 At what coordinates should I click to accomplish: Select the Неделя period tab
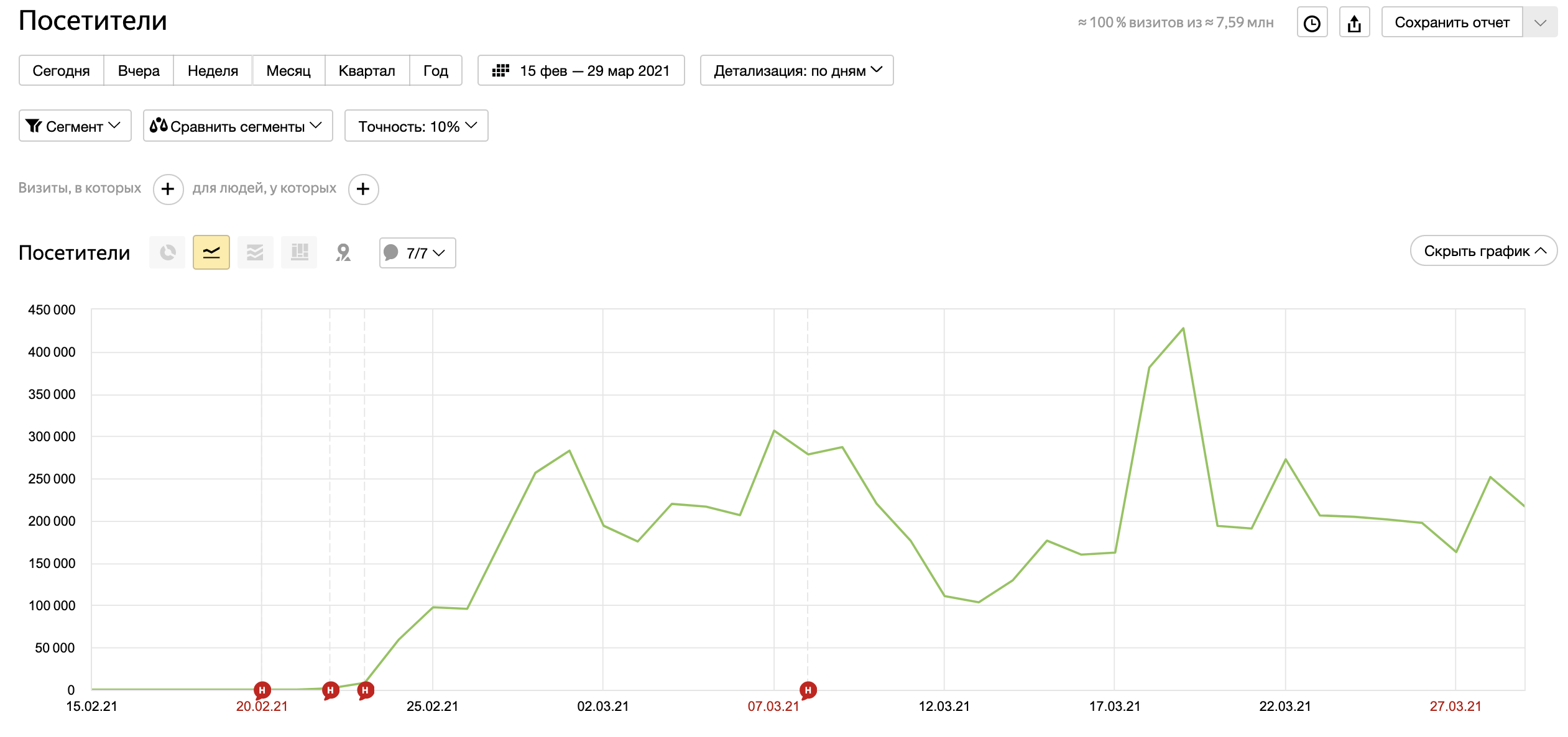click(213, 71)
